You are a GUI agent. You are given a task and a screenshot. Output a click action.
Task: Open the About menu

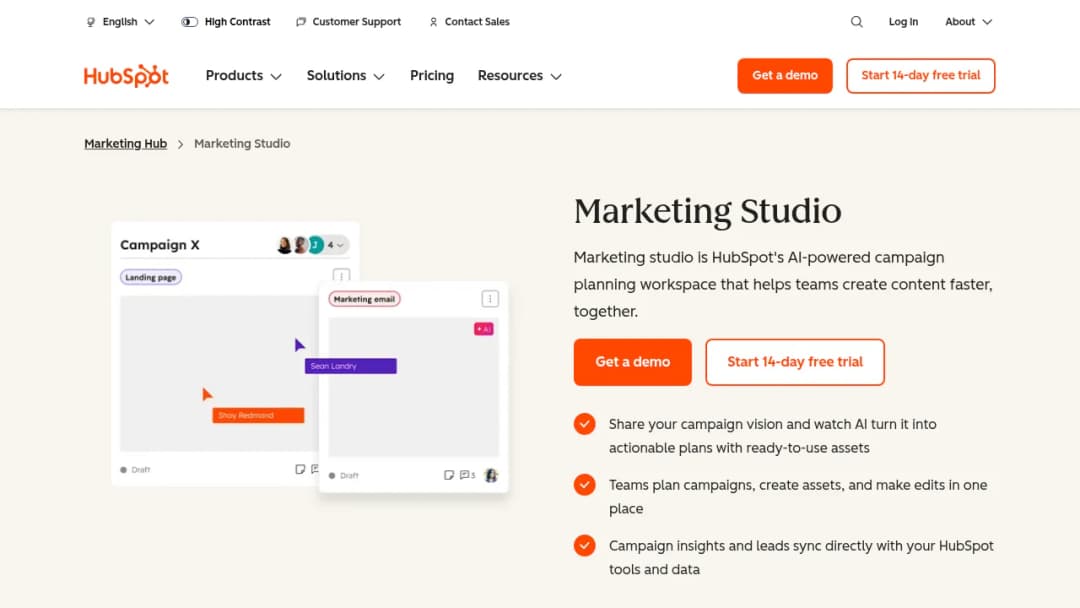coord(968,22)
